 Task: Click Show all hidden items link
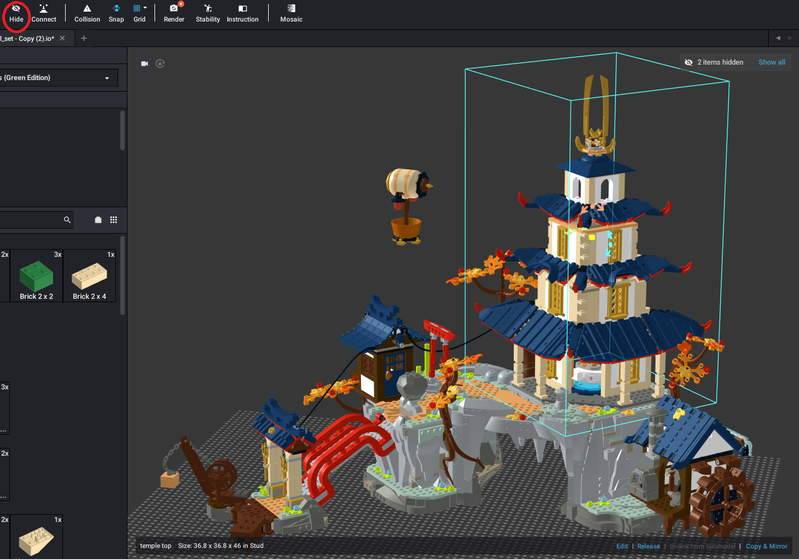point(771,62)
